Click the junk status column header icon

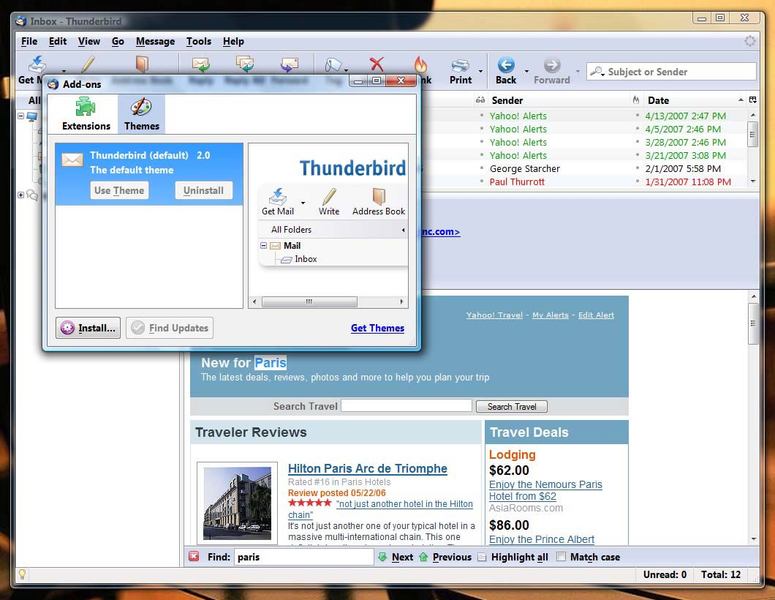tap(636, 100)
